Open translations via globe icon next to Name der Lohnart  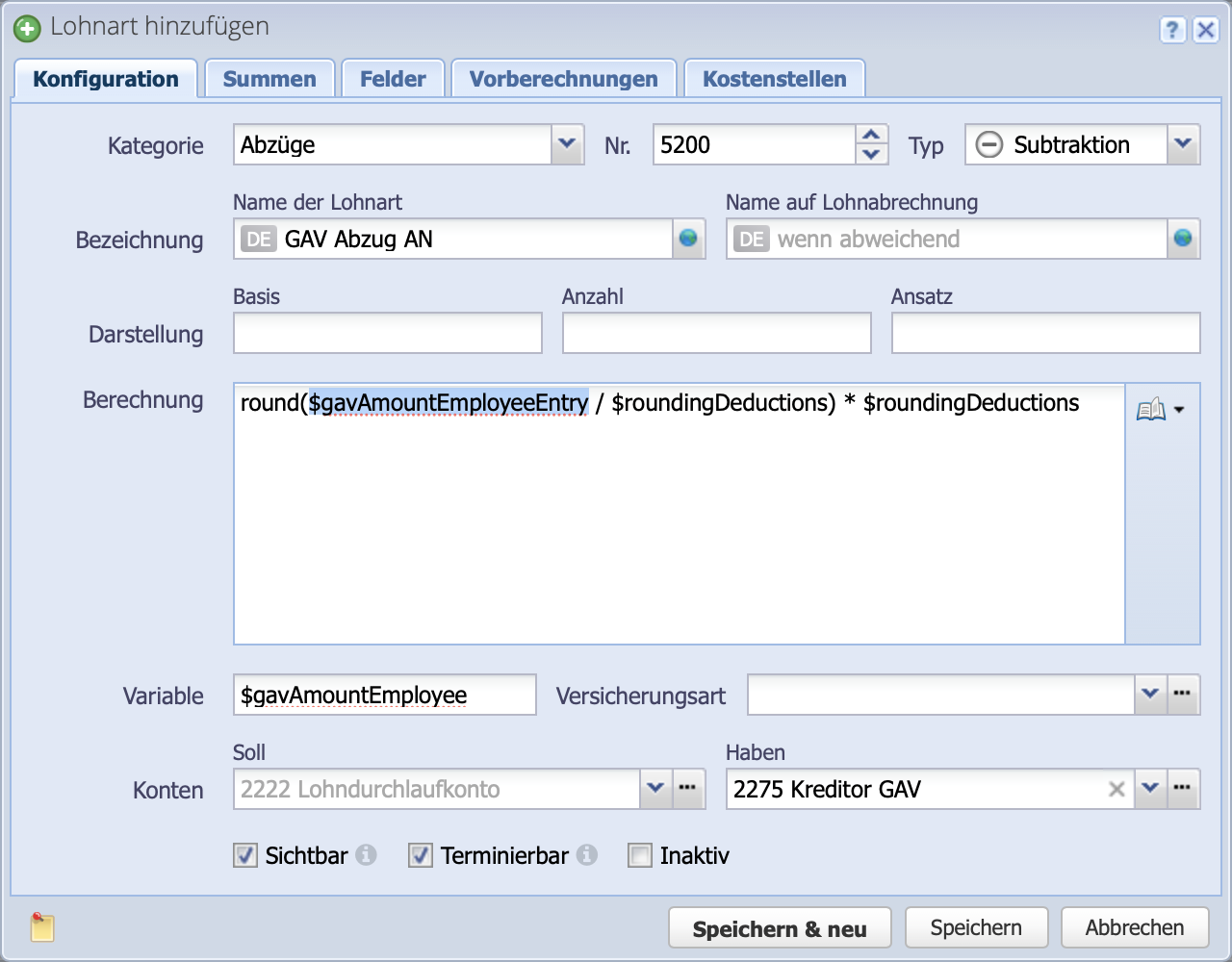(x=687, y=239)
